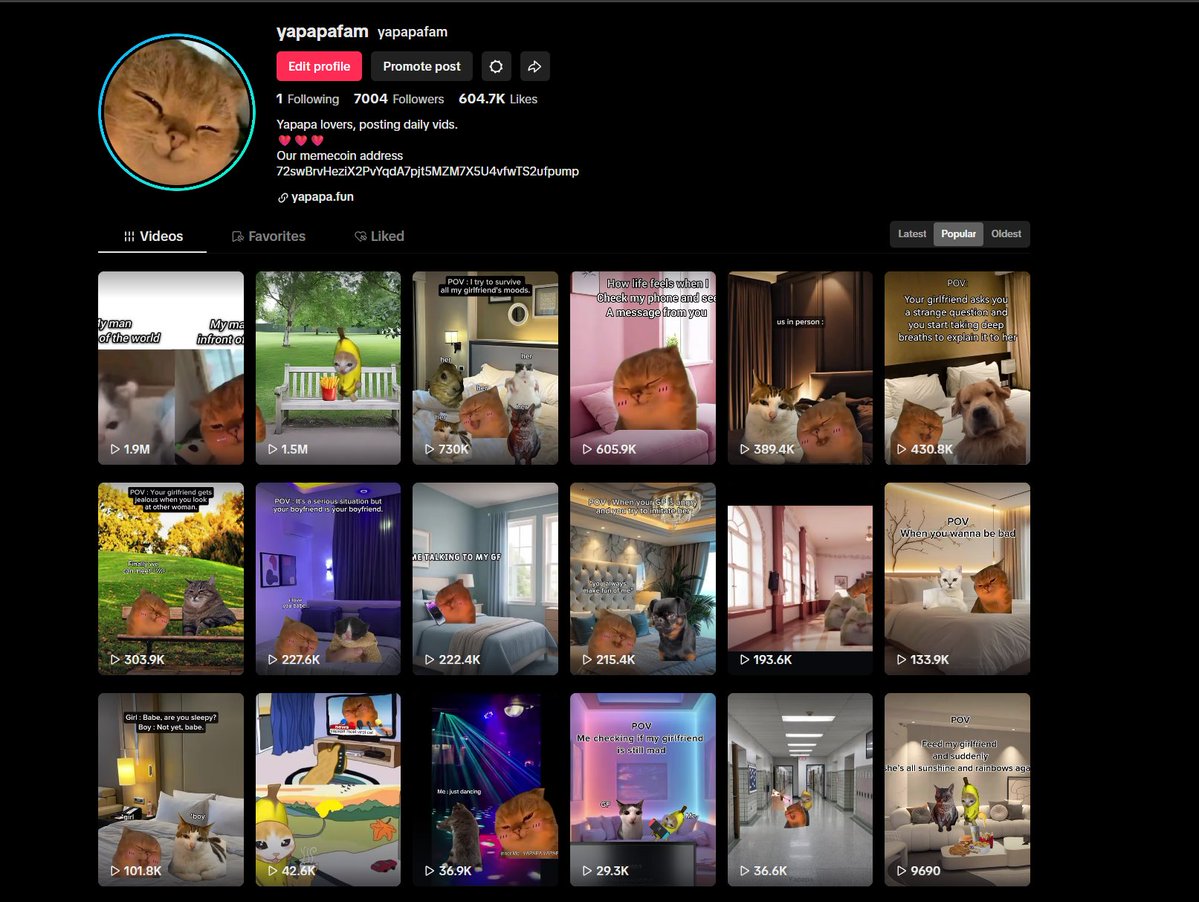Open the 'Me talking to my GF' video
This screenshot has height=902, width=1199.
click(x=486, y=579)
